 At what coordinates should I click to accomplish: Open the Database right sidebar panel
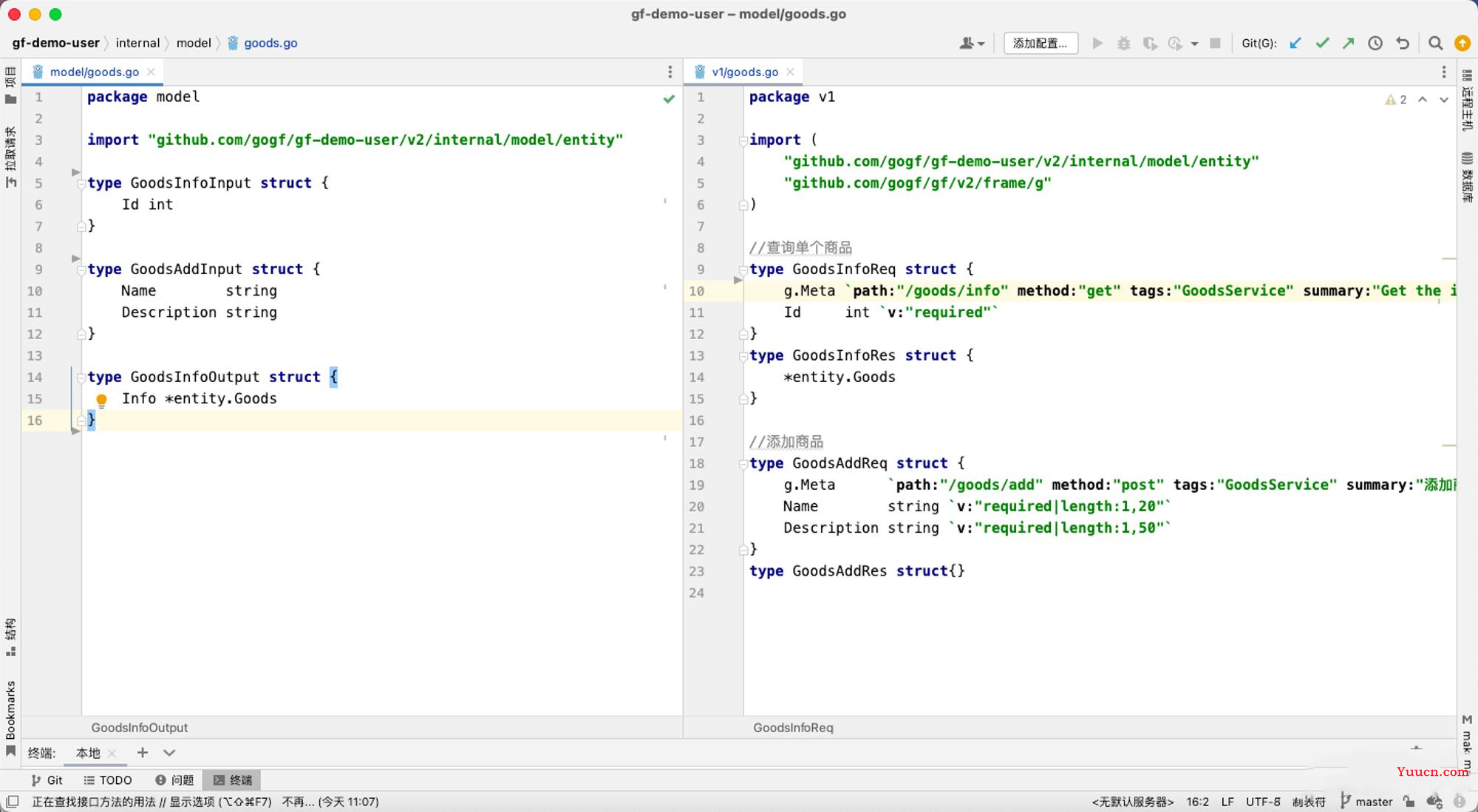click(1467, 177)
